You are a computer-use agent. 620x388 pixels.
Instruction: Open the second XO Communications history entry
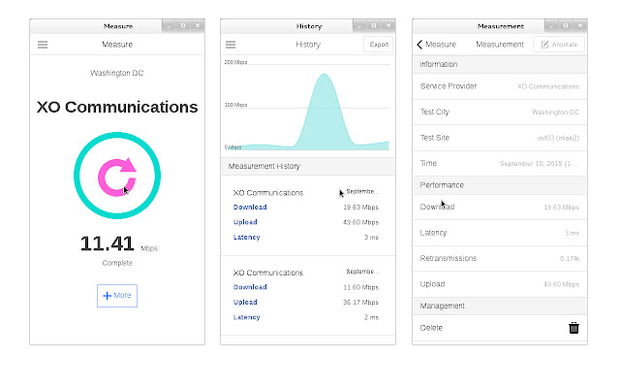click(308, 295)
